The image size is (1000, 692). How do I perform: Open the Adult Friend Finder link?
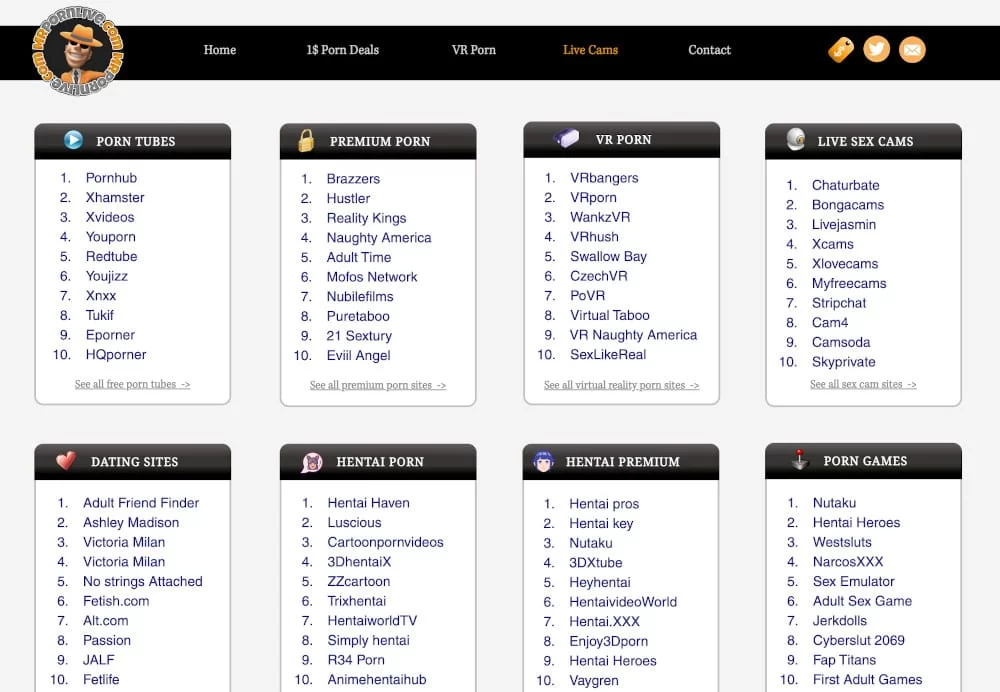click(x=141, y=503)
